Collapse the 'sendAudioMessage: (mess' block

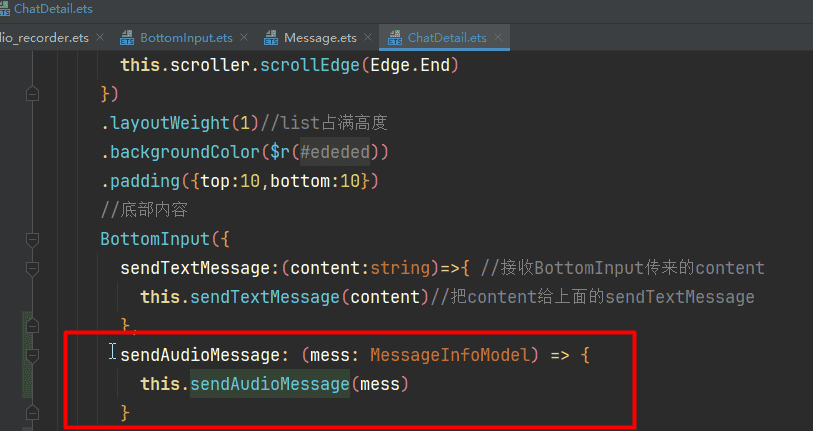point(33,355)
